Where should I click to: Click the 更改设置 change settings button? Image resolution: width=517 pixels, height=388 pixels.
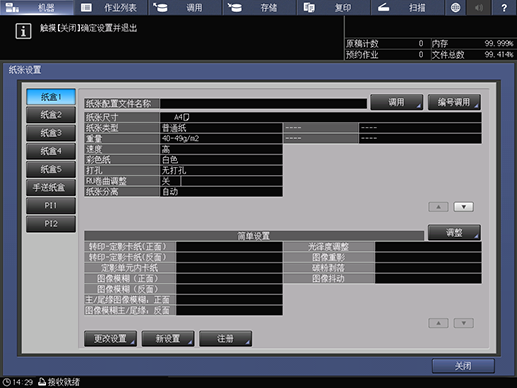[110, 339]
